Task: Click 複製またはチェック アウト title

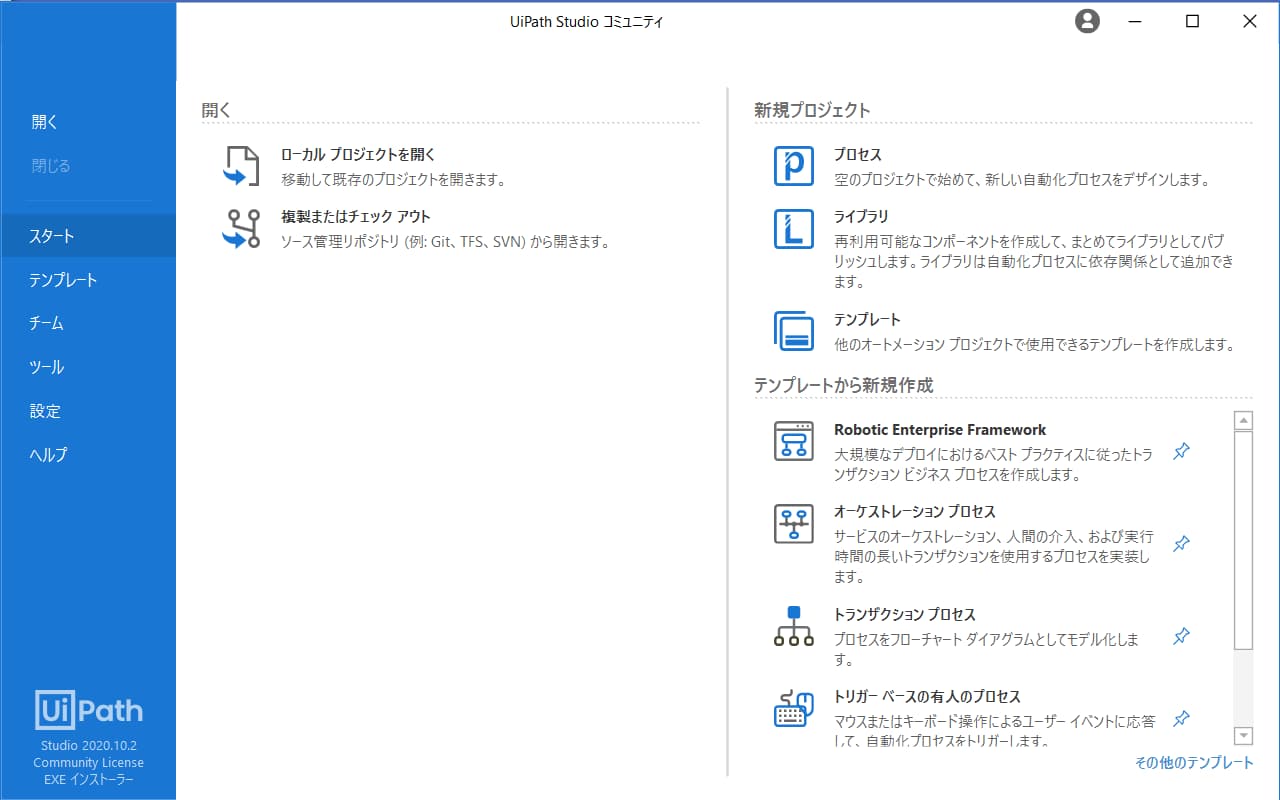Action: (x=356, y=217)
